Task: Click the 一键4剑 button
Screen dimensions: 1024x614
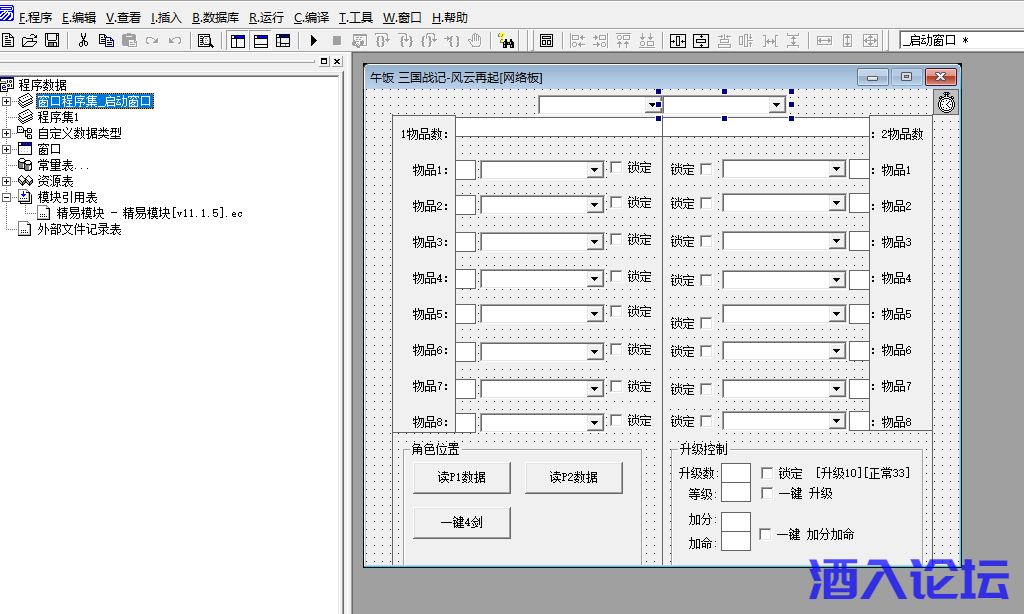Action: 462,522
